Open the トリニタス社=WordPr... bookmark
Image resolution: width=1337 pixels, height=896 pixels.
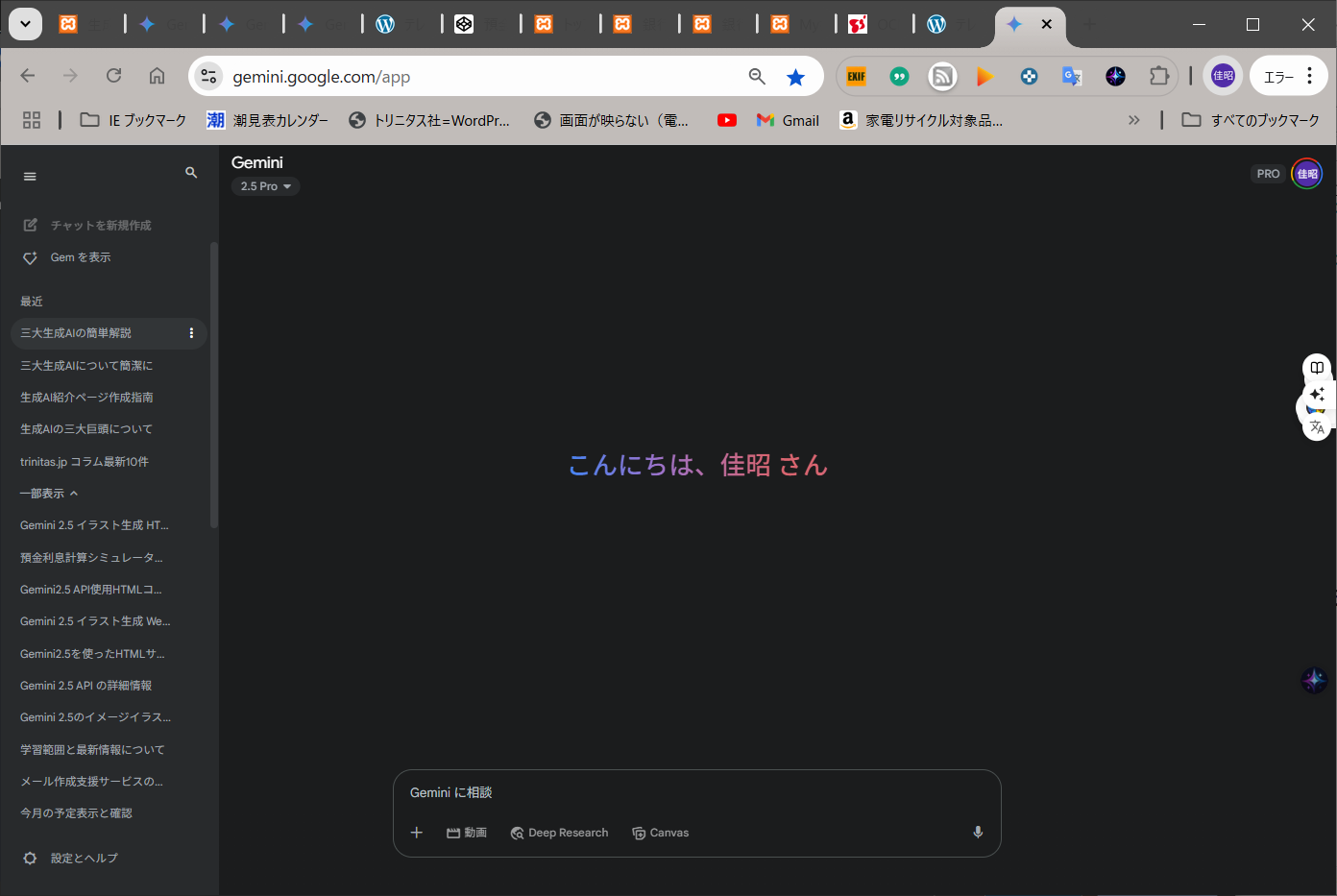tap(429, 120)
